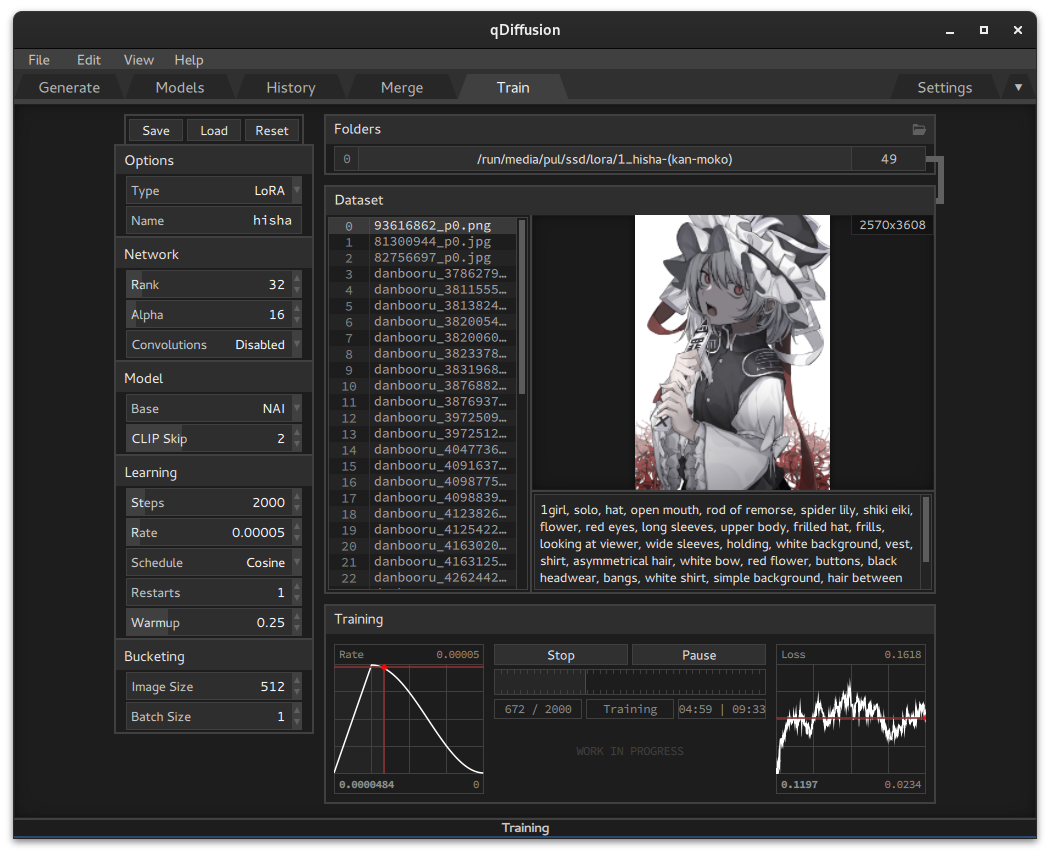1050x855 pixels.
Task: Select dataset row 13 danbooru_3972512
Action: (x=423, y=434)
